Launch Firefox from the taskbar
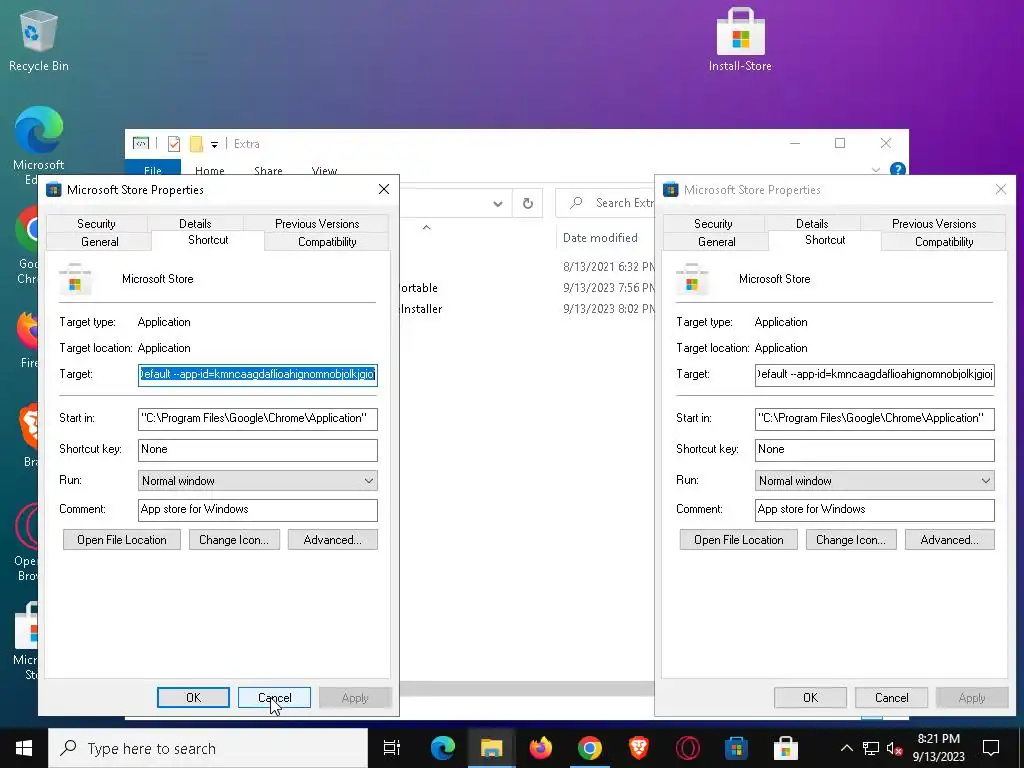Image resolution: width=1024 pixels, height=768 pixels. [540, 748]
